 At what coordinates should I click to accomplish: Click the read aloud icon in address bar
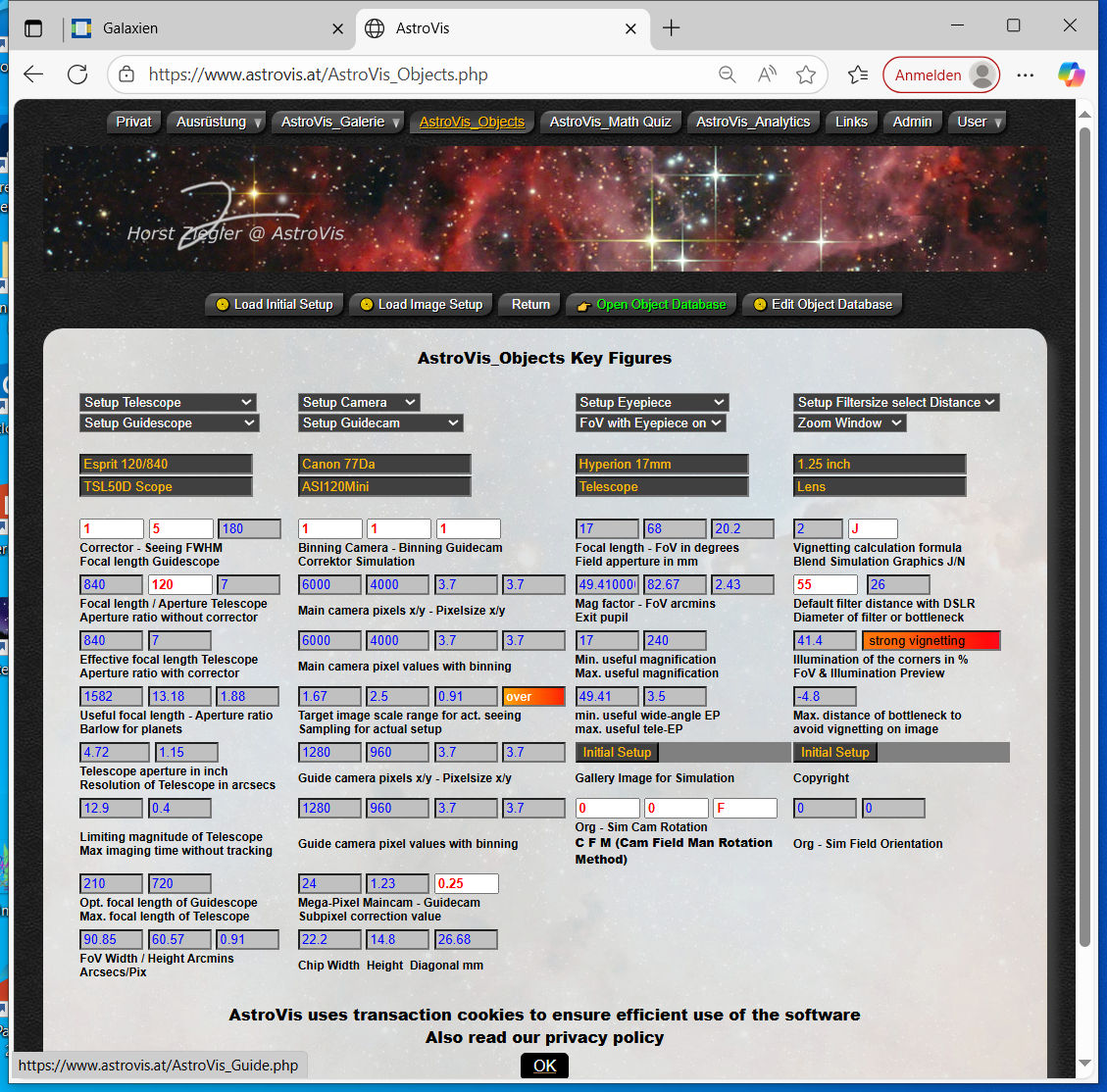767,74
